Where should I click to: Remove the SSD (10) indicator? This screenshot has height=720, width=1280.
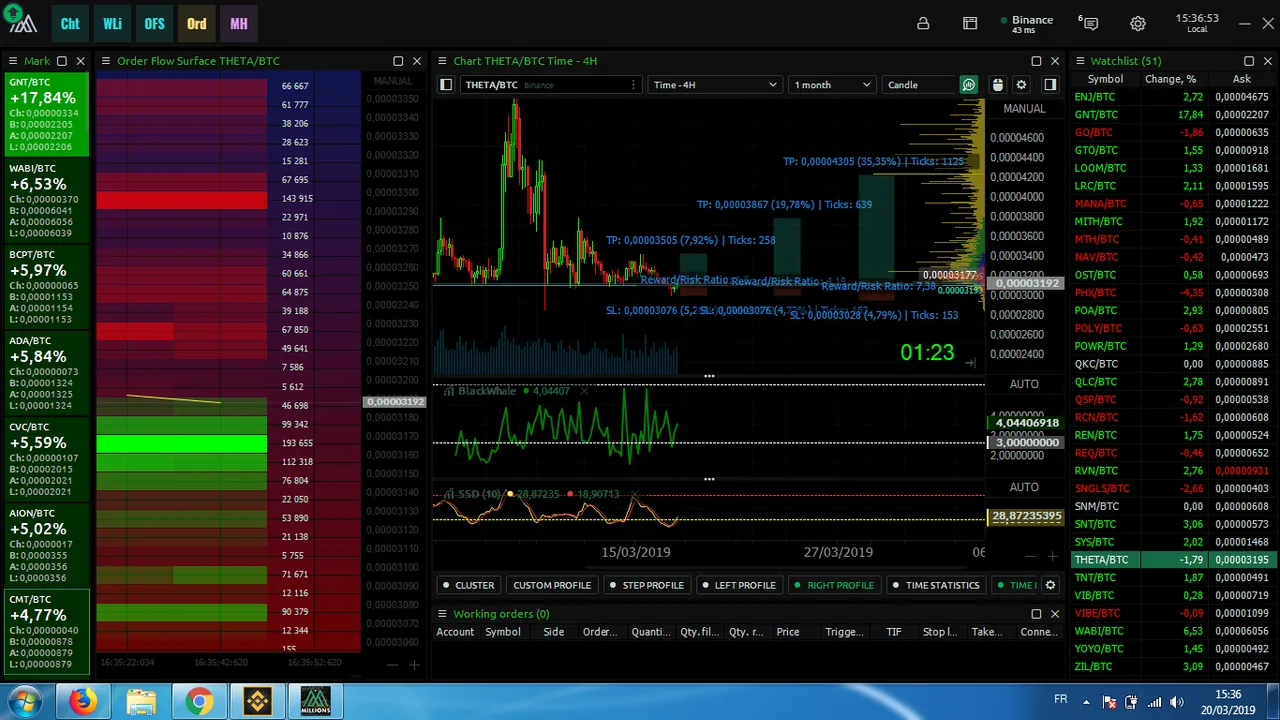point(633,494)
